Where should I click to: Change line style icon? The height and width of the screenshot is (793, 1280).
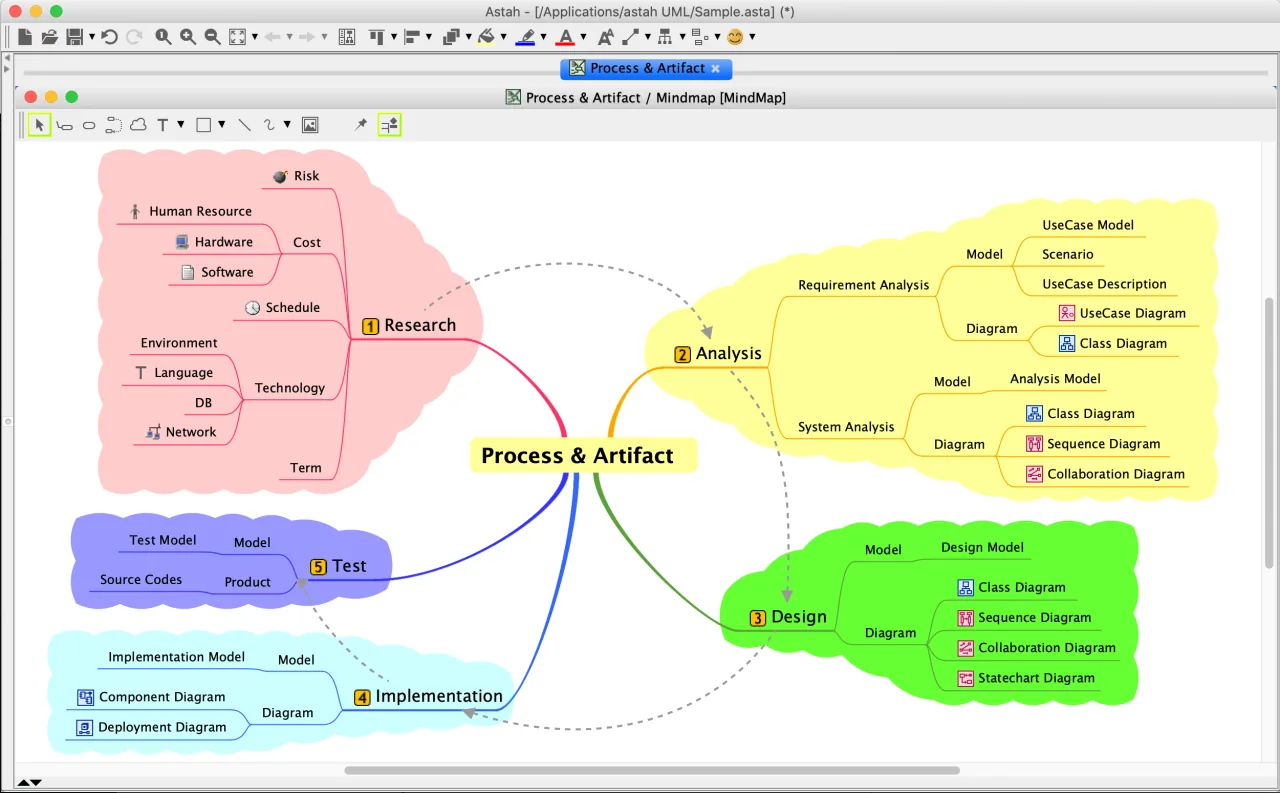pos(630,37)
